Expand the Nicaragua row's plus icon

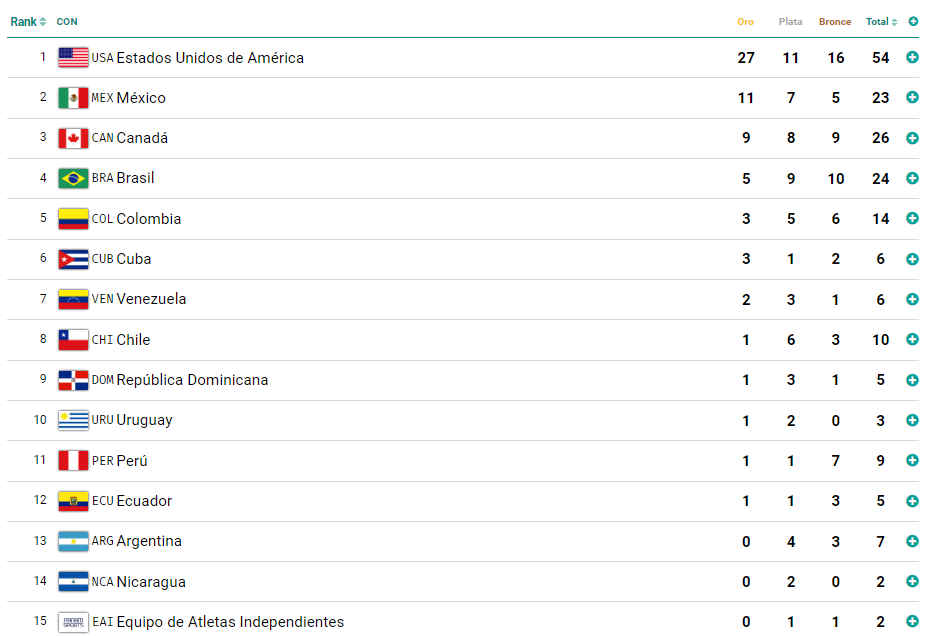pyautogui.click(x=912, y=581)
